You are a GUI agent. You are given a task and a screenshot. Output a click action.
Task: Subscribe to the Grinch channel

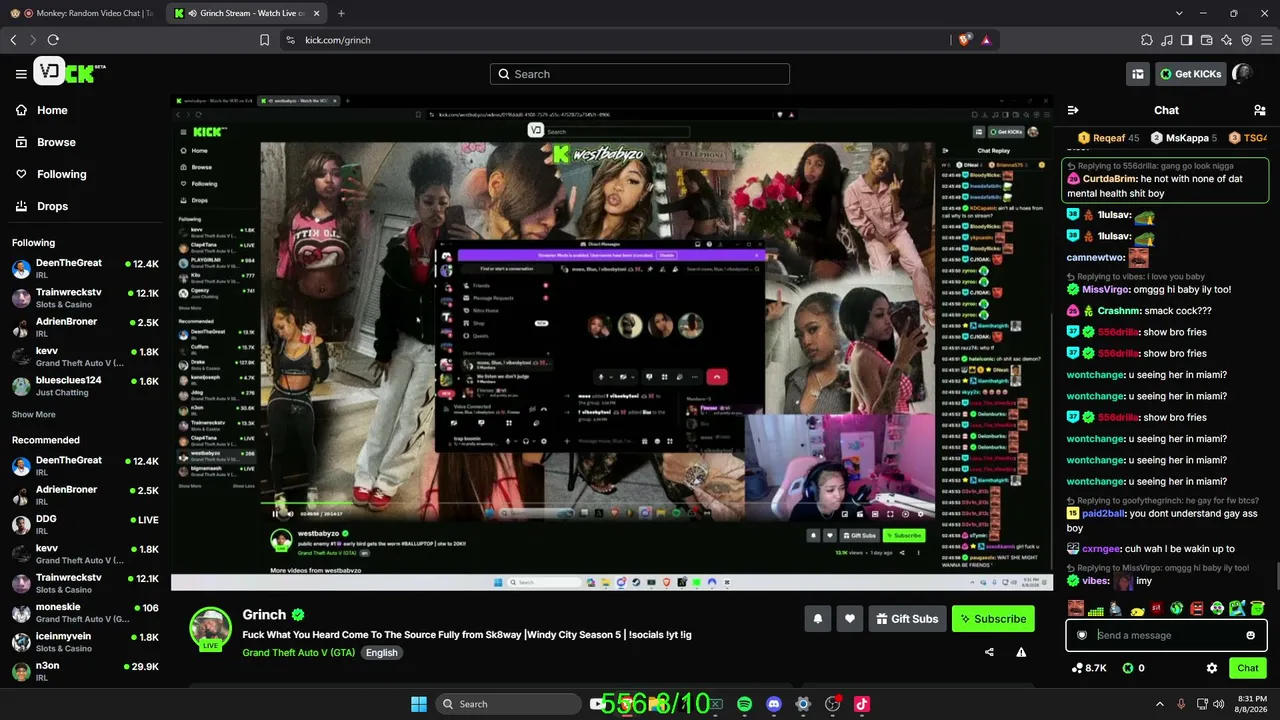tap(993, 619)
